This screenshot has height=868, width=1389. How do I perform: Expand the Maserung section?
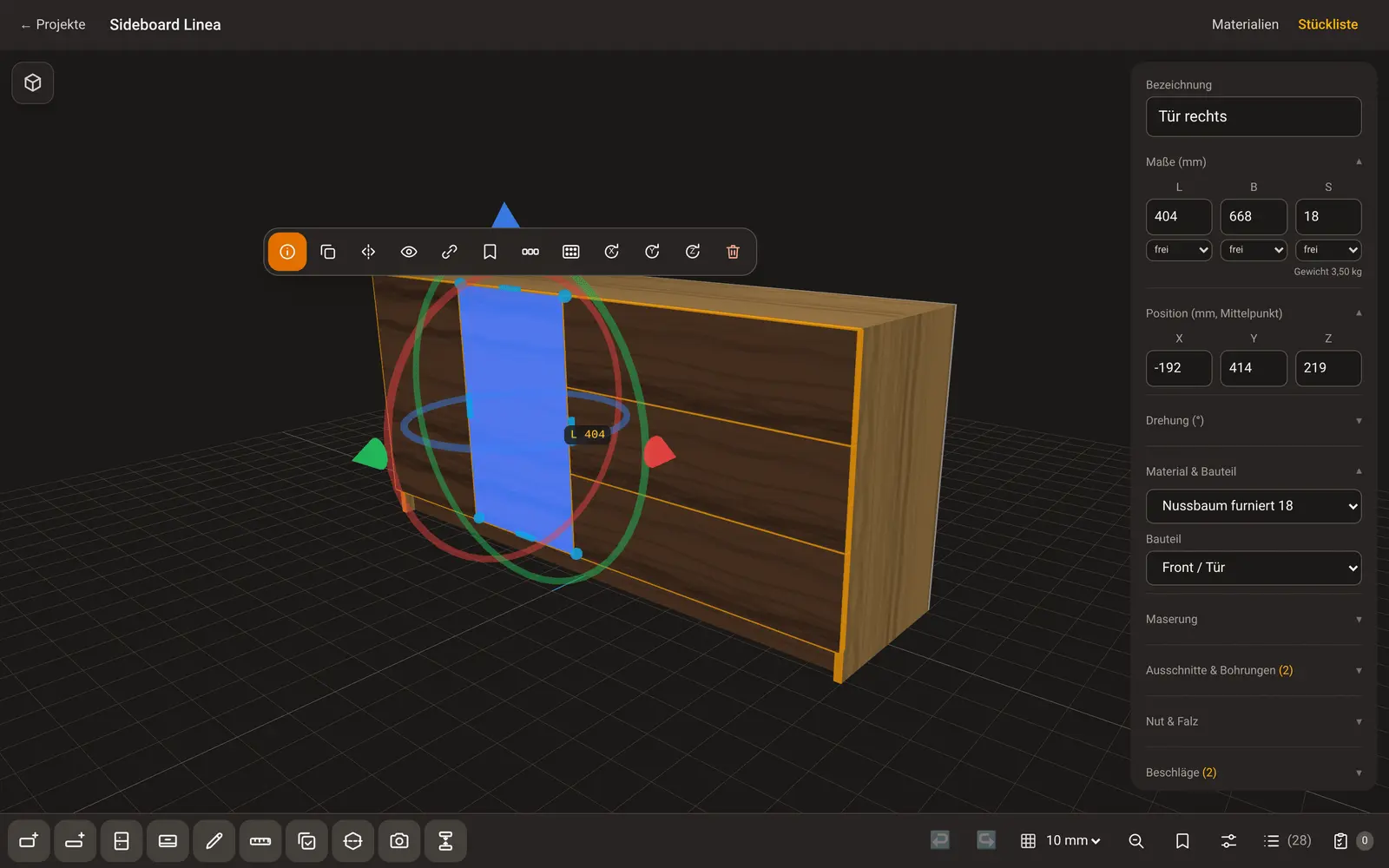(x=1254, y=620)
